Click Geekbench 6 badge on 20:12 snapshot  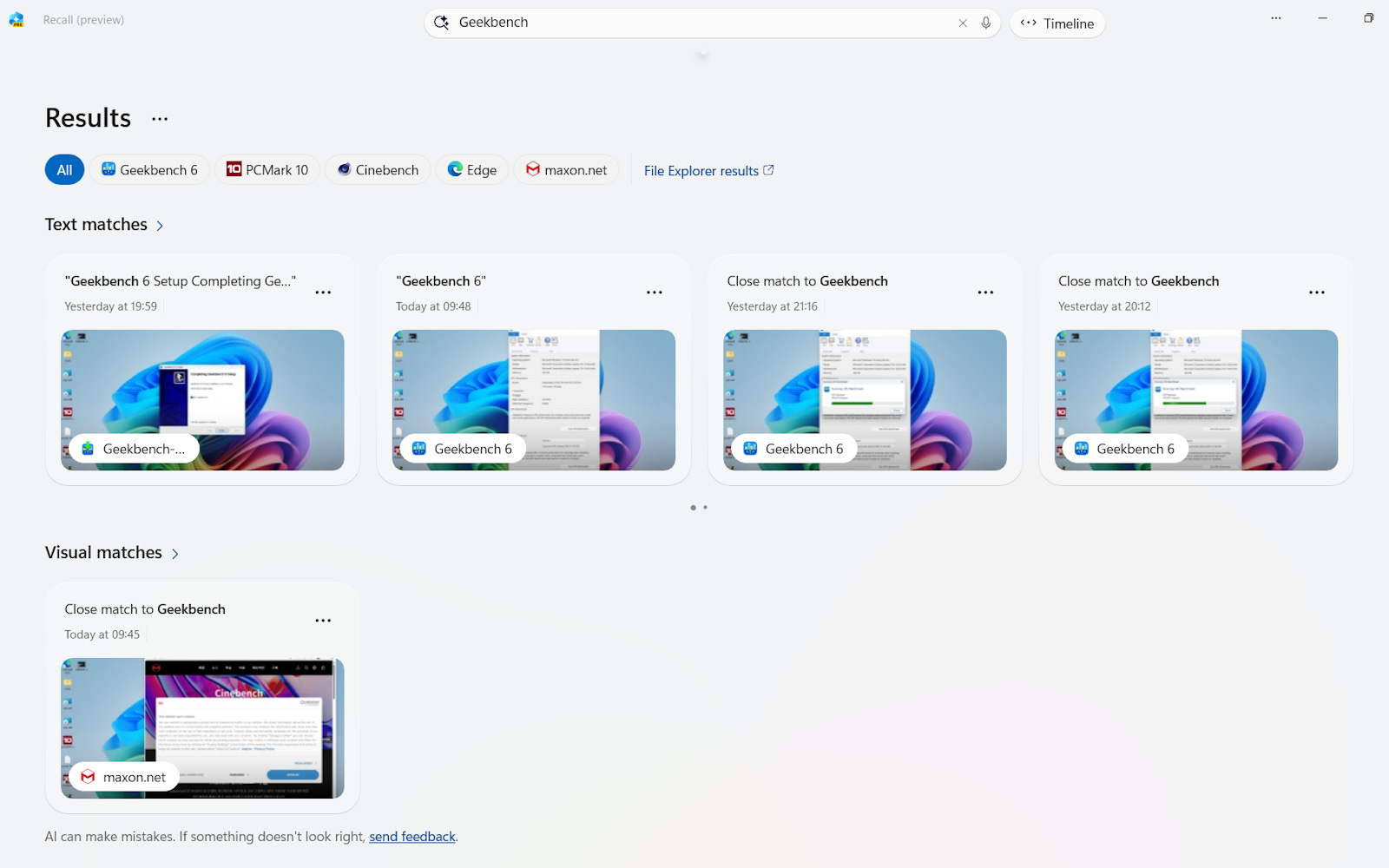1125,449
